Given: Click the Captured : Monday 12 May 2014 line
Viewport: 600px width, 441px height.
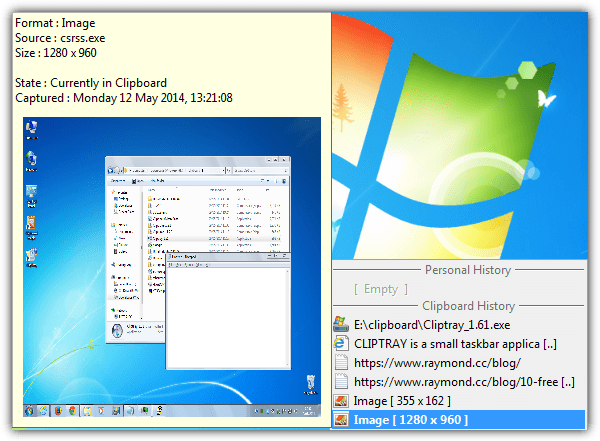Looking at the screenshot, I should [124, 98].
